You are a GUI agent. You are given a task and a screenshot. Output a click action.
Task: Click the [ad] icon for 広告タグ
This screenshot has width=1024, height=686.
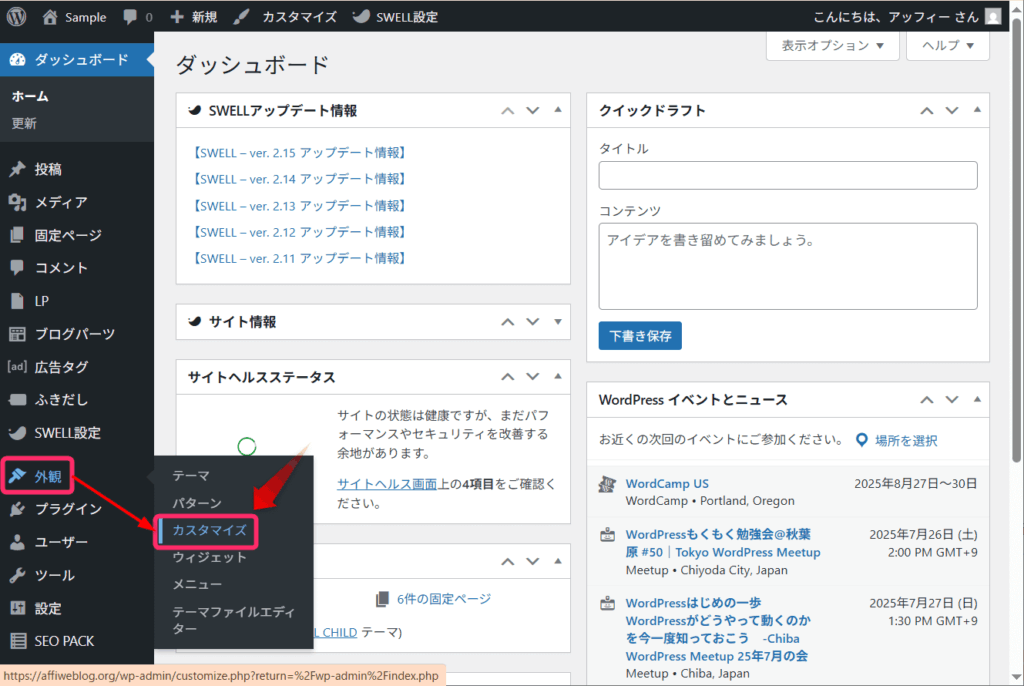point(18,367)
